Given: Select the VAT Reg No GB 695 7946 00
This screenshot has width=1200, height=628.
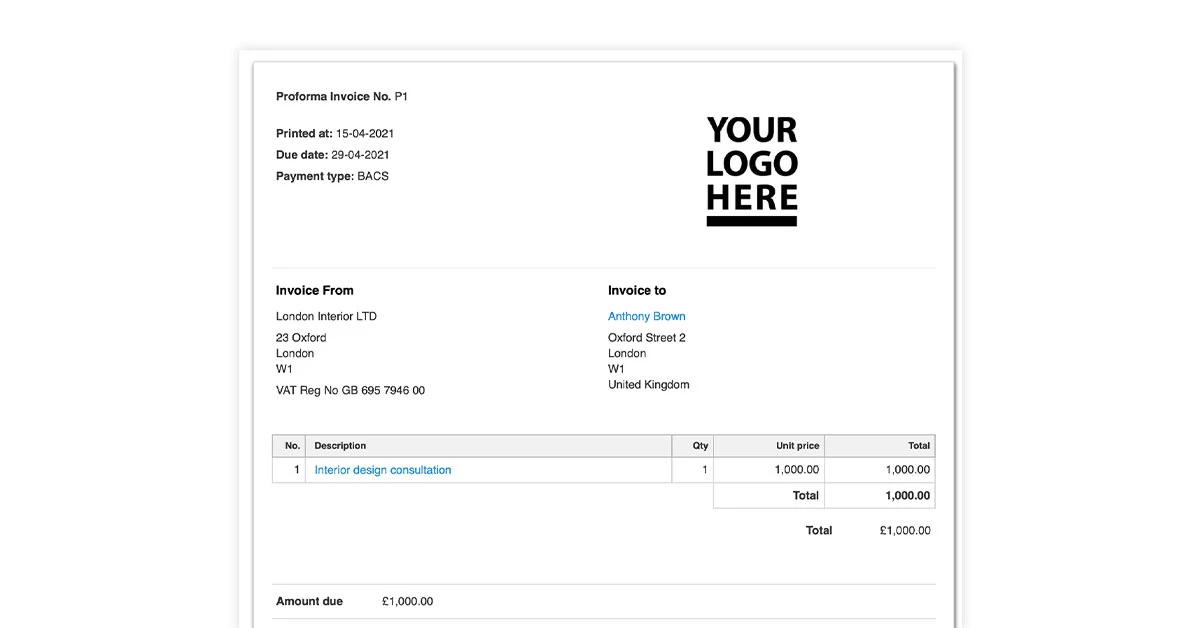Looking at the screenshot, I should click(349, 390).
